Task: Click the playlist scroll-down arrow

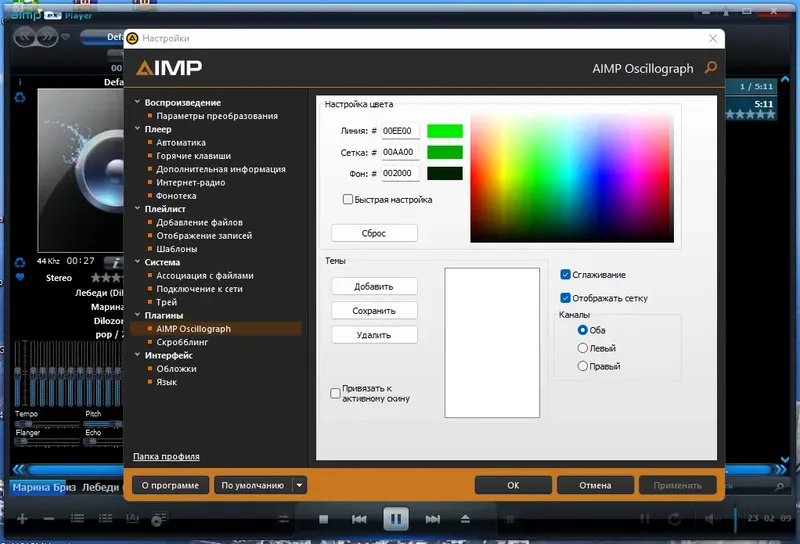Action: pyautogui.click(x=785, y=459)
